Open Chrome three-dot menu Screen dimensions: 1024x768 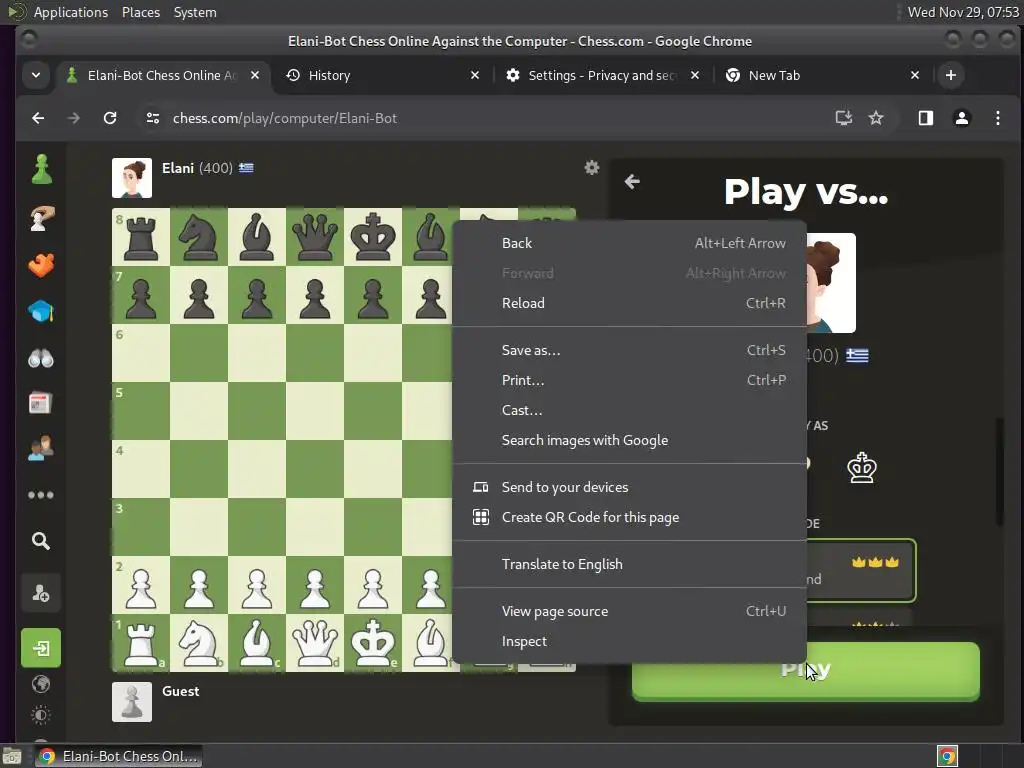click(998, 118)
